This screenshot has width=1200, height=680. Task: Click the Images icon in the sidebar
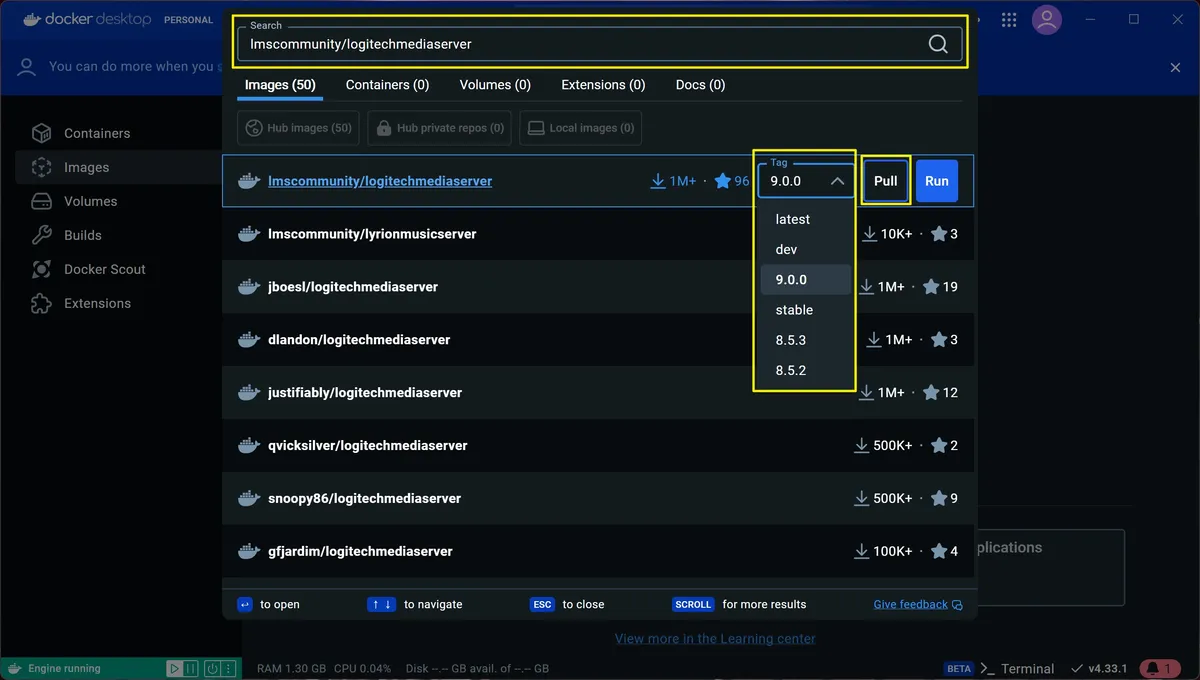(x=41, y=167)
